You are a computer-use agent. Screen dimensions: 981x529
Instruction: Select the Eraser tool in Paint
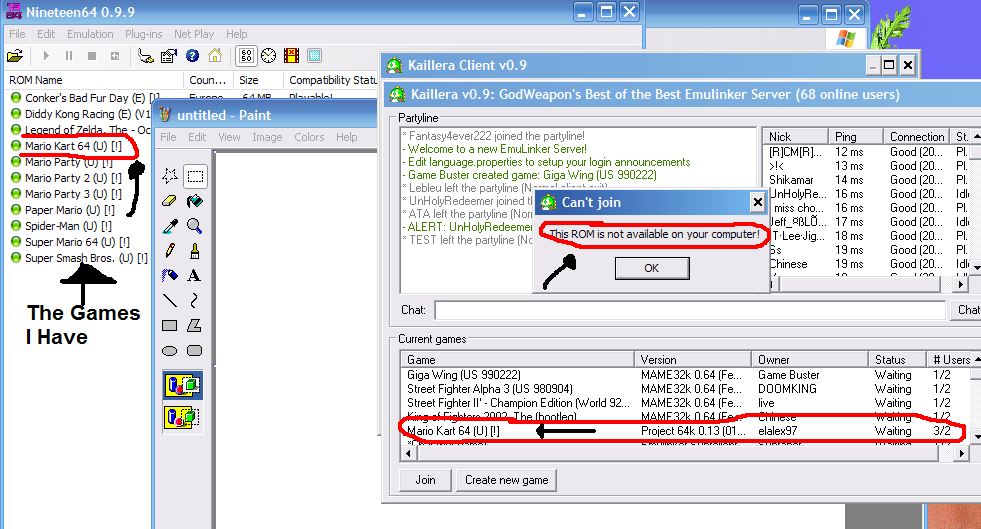coord(170,201)
